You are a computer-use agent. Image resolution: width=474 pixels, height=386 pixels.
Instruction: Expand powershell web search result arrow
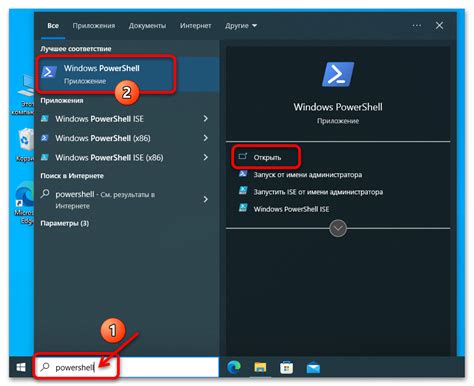point(206,199)
